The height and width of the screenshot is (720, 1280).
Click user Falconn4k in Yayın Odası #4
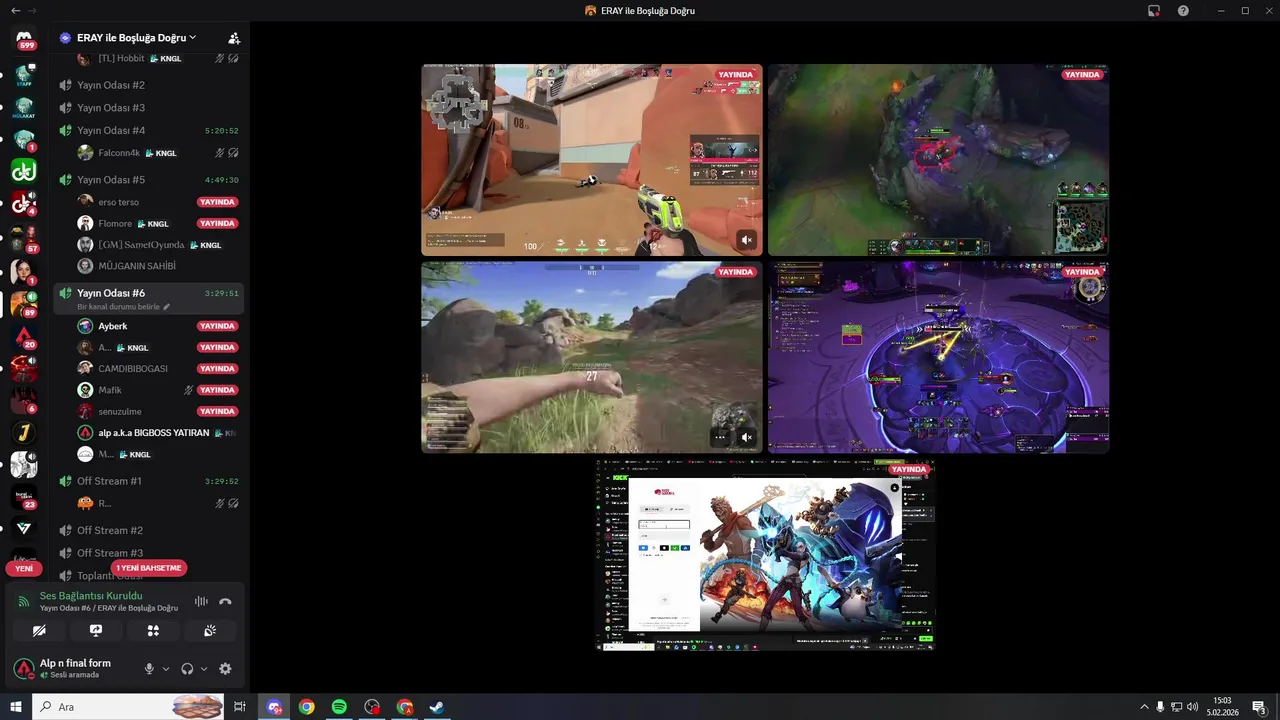pos(157,153)
